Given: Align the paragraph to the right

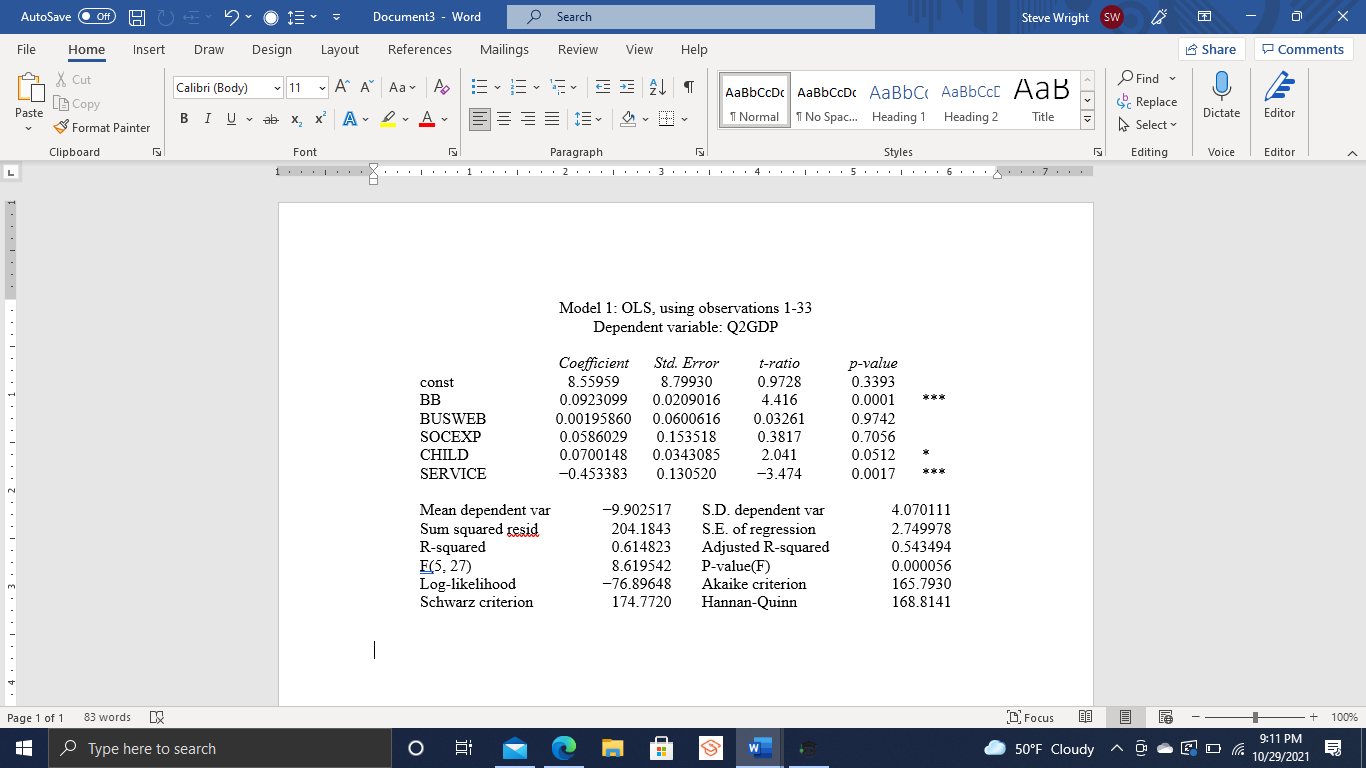Looking at the screenshot, I should click(x=528, y=119).
